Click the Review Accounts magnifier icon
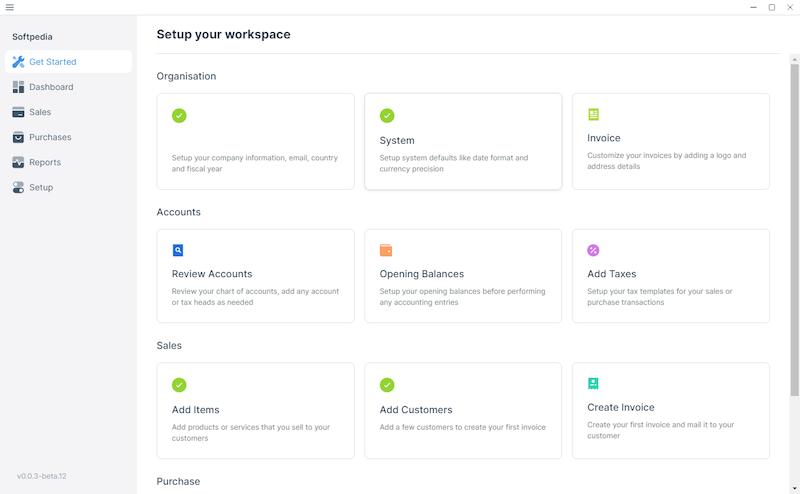The image size is (800, 494). pyautogui.click(x=178, y=250)
